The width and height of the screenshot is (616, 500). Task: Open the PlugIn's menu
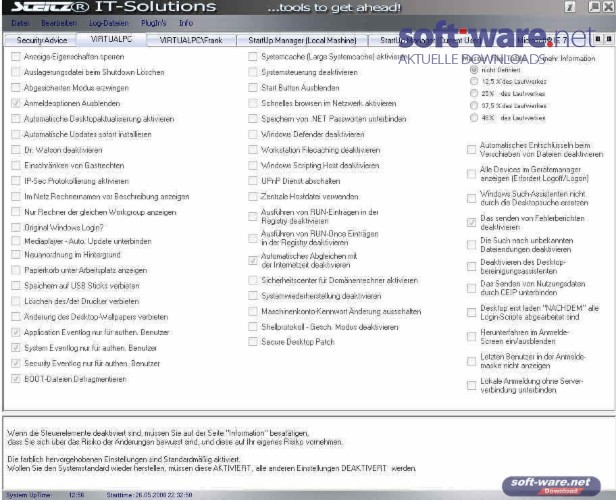(x=154, y=23)
